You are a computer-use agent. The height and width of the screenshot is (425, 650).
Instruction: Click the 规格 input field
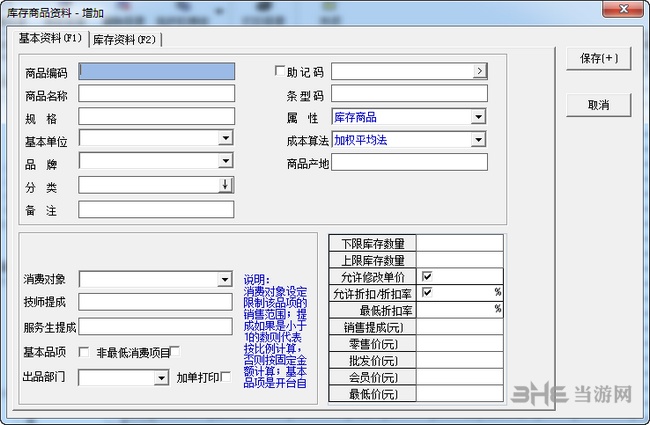click(157, 117)
